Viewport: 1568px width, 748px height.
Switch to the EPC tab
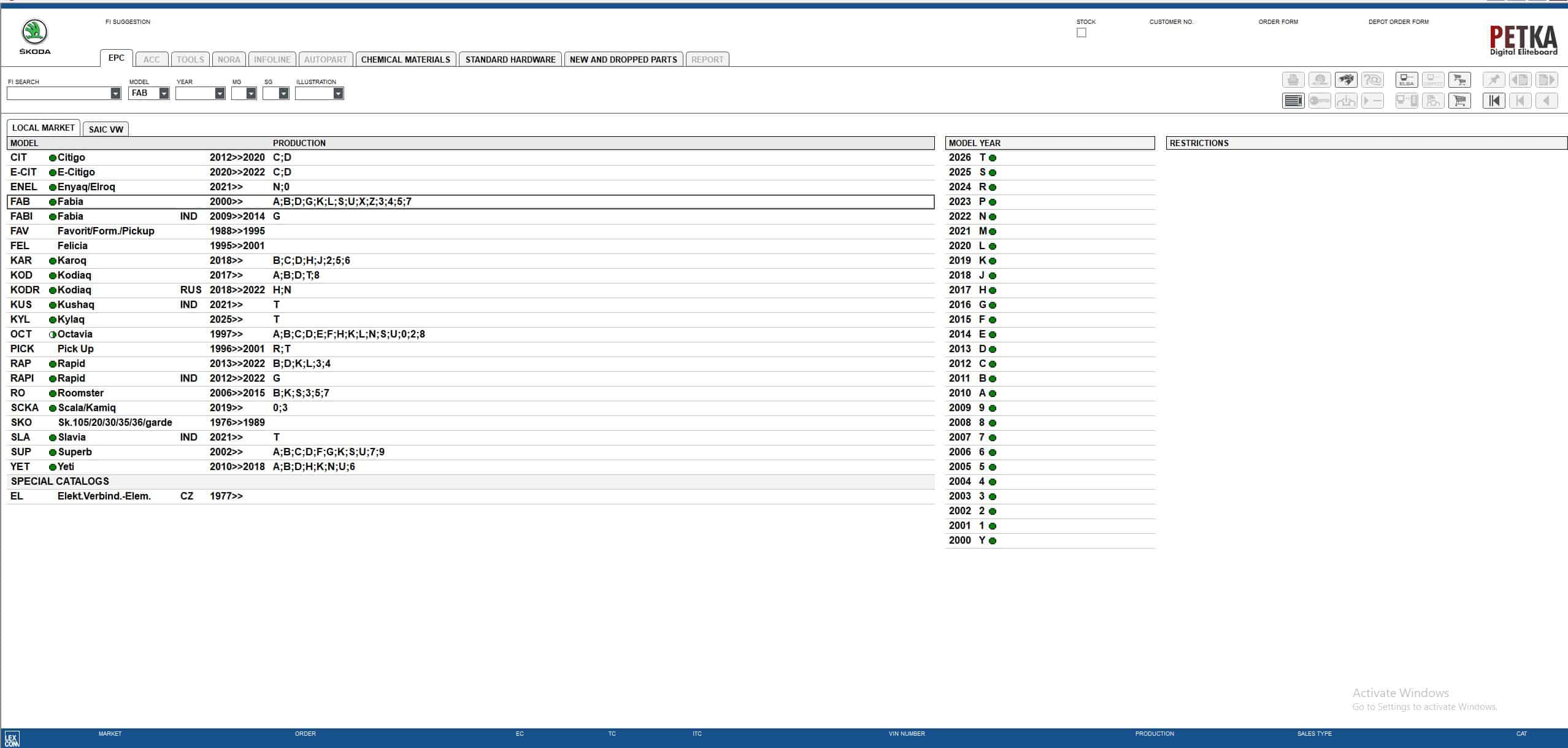[x=117, y=58]
